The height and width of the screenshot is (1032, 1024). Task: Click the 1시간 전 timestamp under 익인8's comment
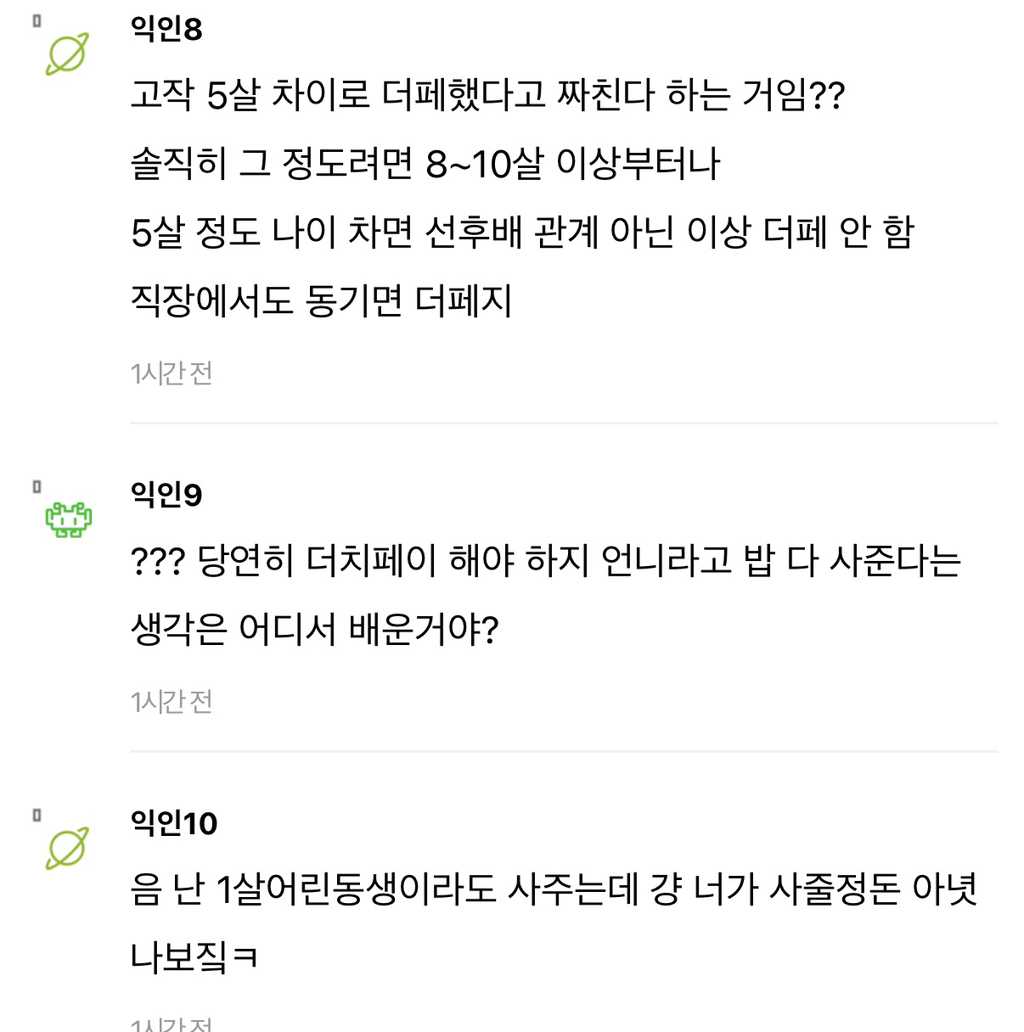(171, 373)
